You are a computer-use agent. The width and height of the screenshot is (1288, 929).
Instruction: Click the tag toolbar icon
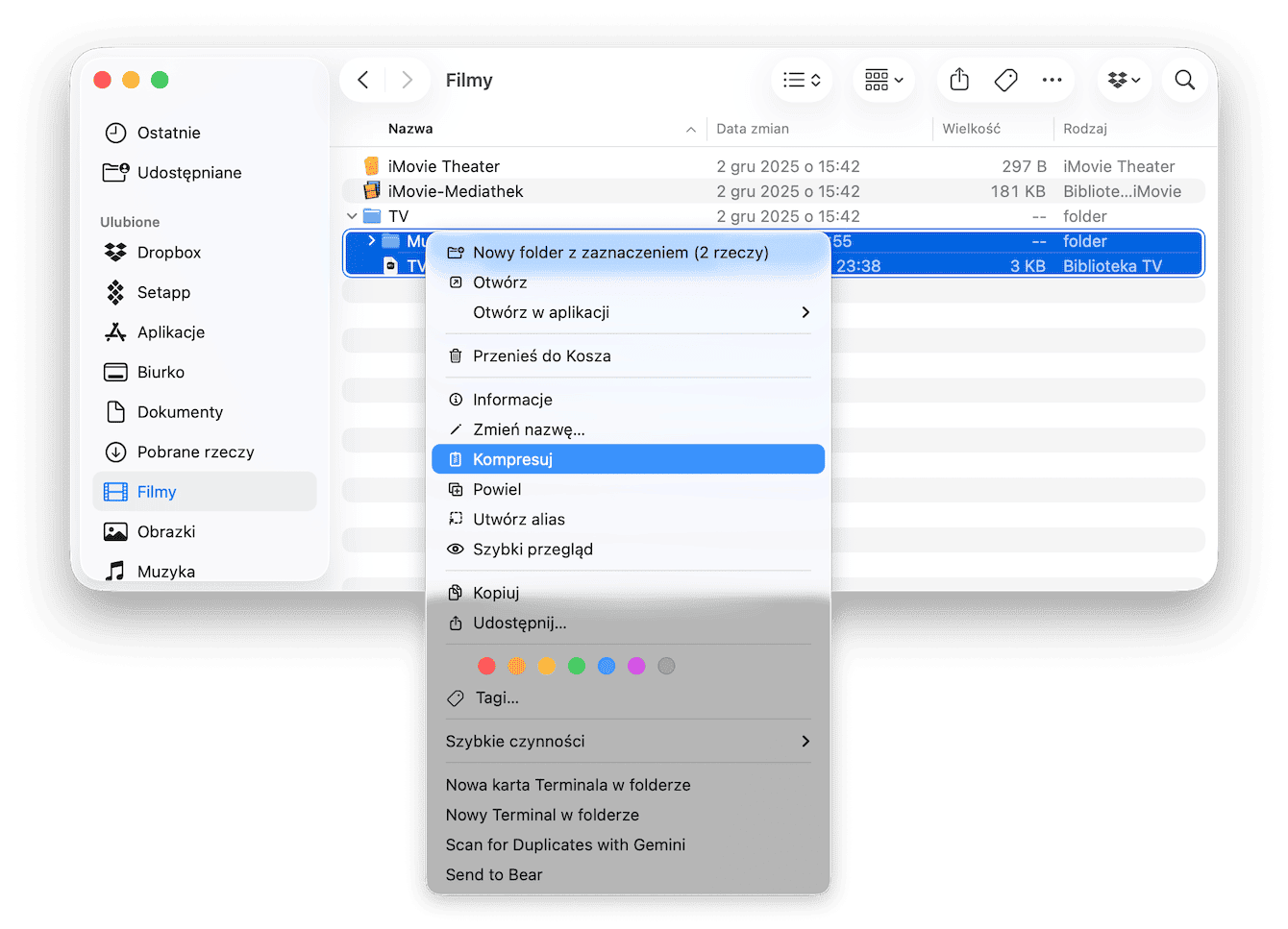(x=1006, y=80)
